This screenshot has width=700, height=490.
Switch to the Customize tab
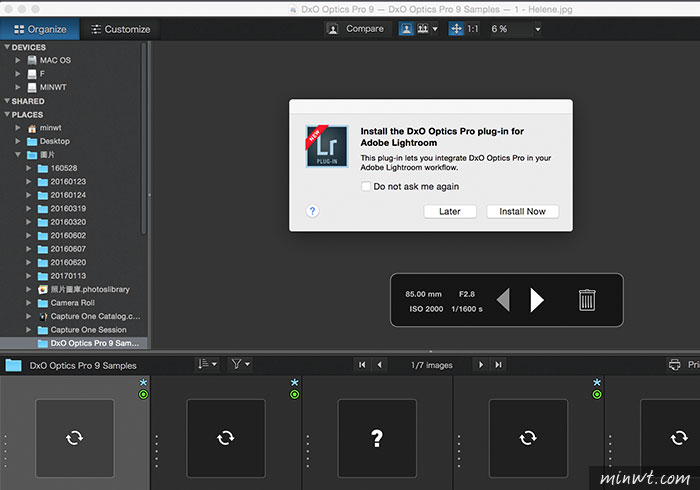click(121, 29)
